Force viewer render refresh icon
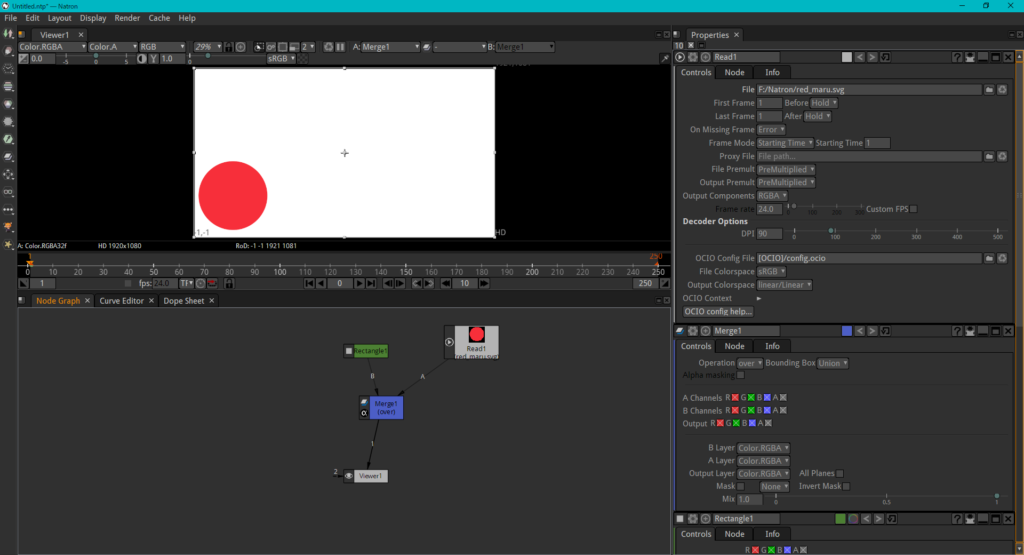The height and width of the screenshot is (555, 1024). pyautogui.click(x=327, y=47)
